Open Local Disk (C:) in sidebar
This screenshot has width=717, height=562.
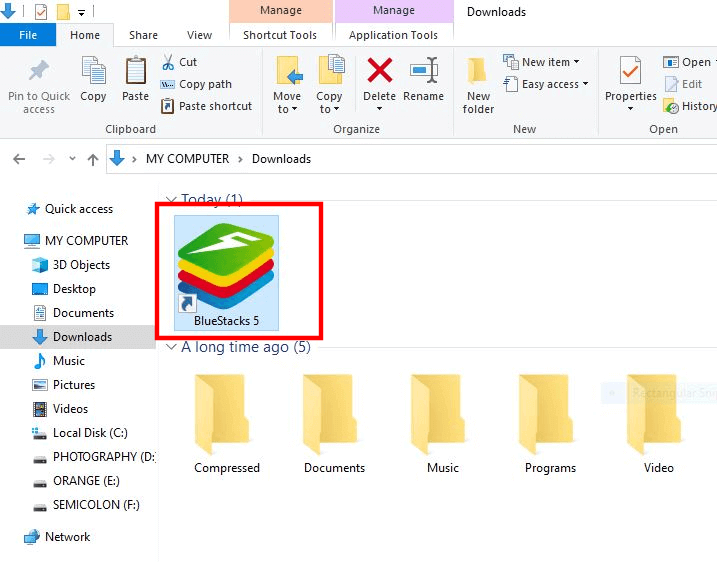(x=80, y=433)
